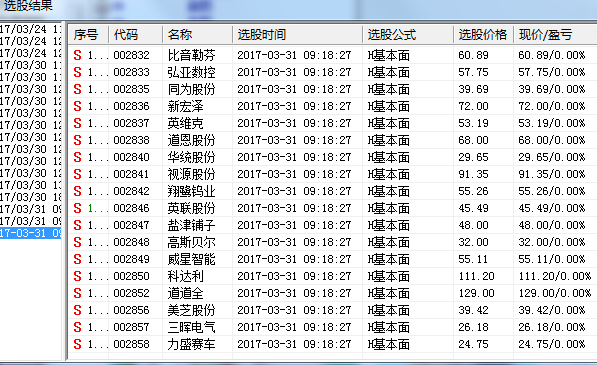Click the S icon in 同为股份 row
Screen dimensions: 597x365
point(78,89)
